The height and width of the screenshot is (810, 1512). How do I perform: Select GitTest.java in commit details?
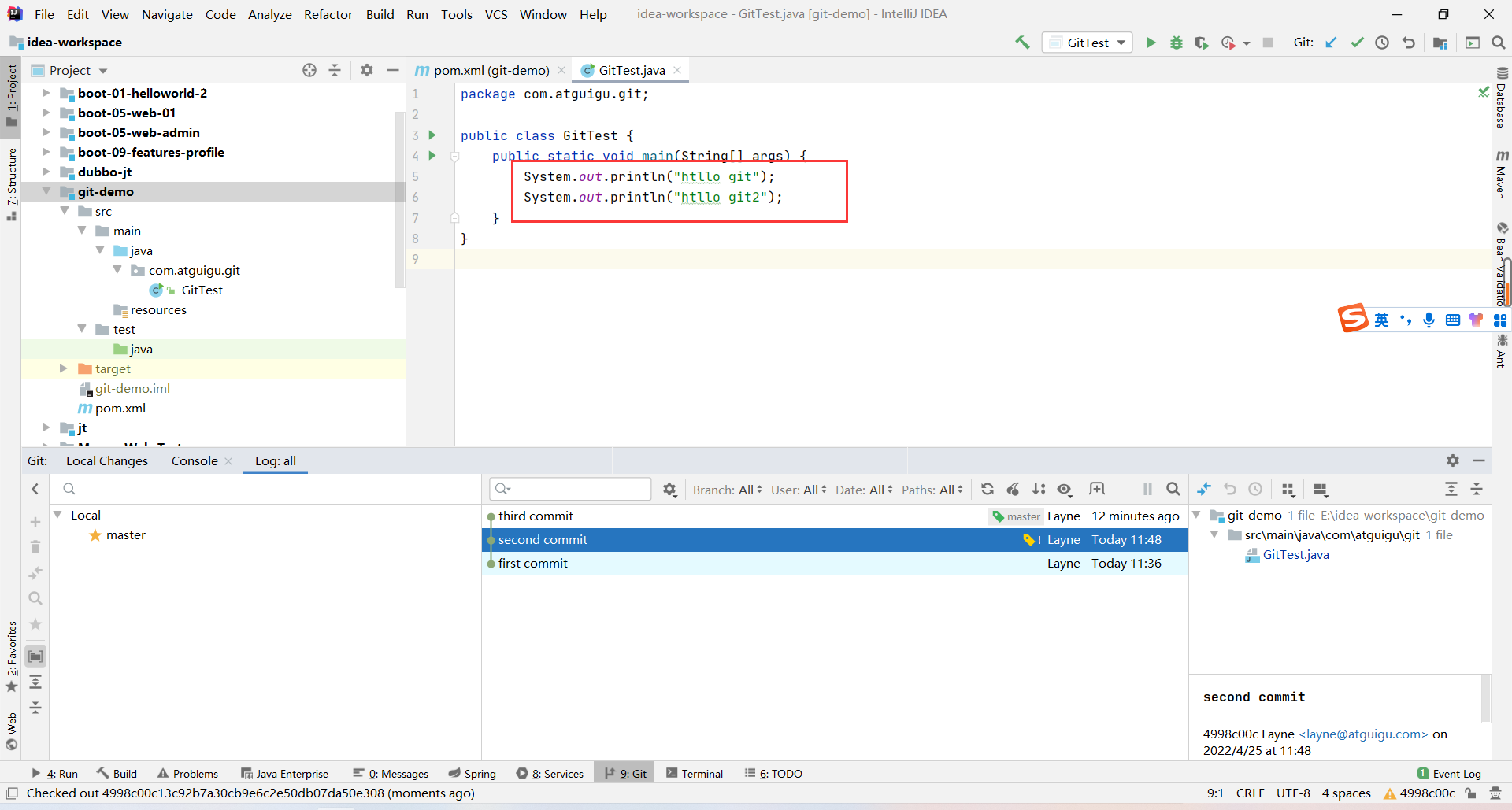(x=1295, y=555)
